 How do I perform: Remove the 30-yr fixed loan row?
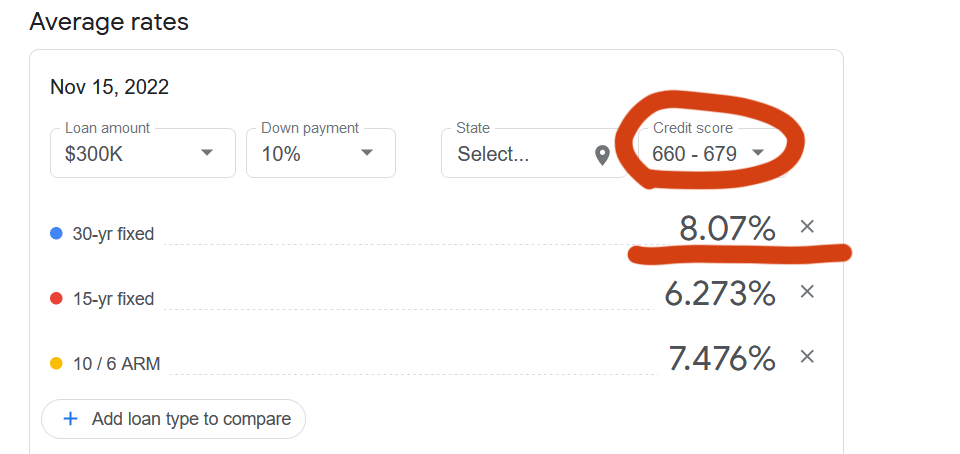(x=807, y=227)
